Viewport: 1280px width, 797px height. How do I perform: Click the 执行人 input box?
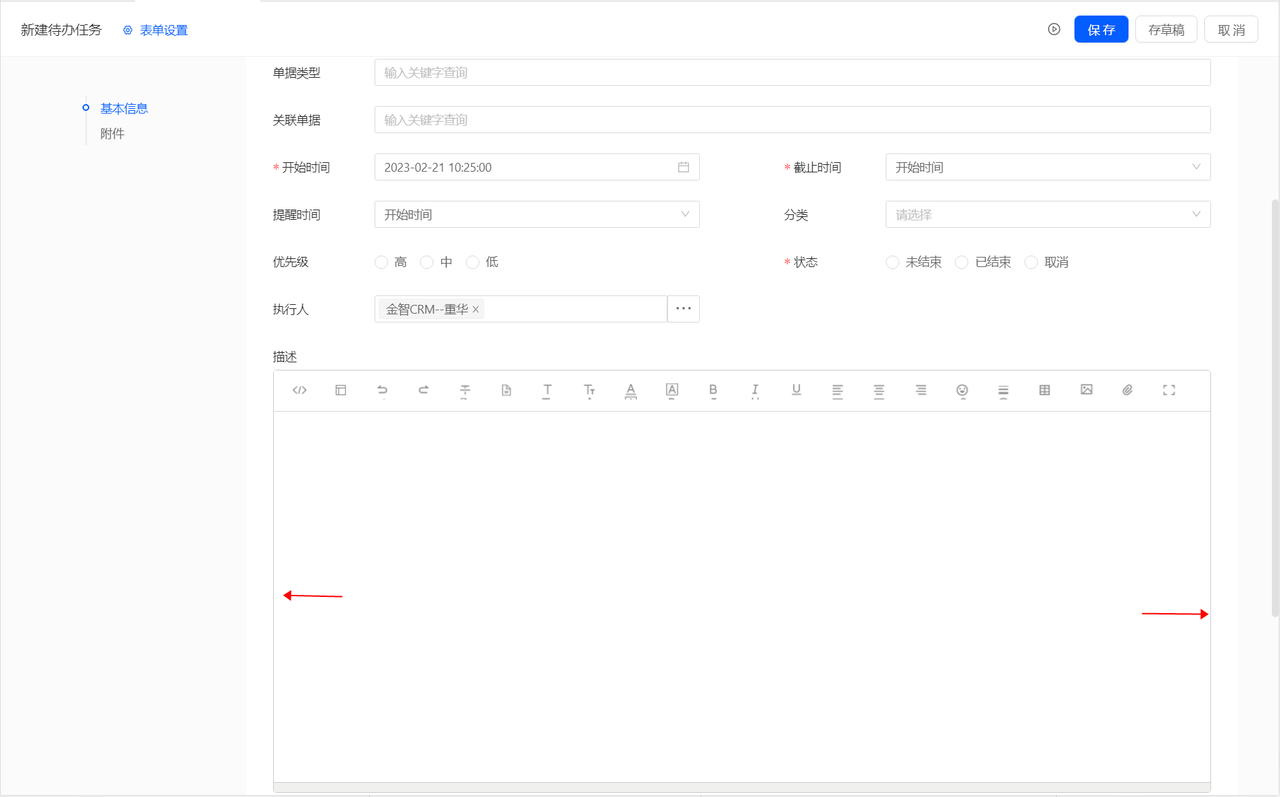click(x=520, y=309)
